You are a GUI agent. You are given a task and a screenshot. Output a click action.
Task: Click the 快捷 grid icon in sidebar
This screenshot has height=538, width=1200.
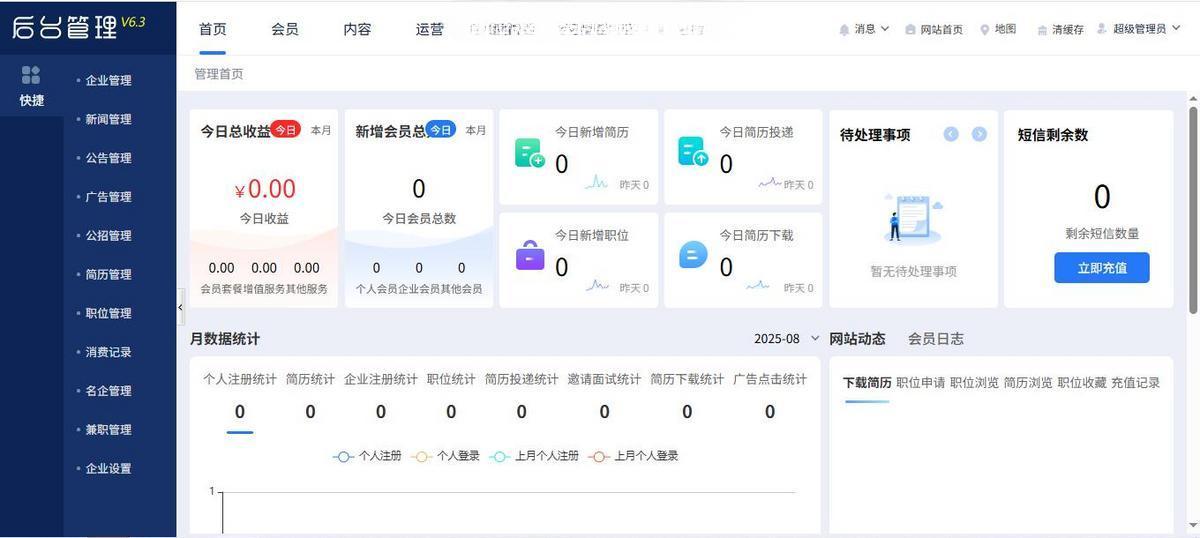point(31,76)
